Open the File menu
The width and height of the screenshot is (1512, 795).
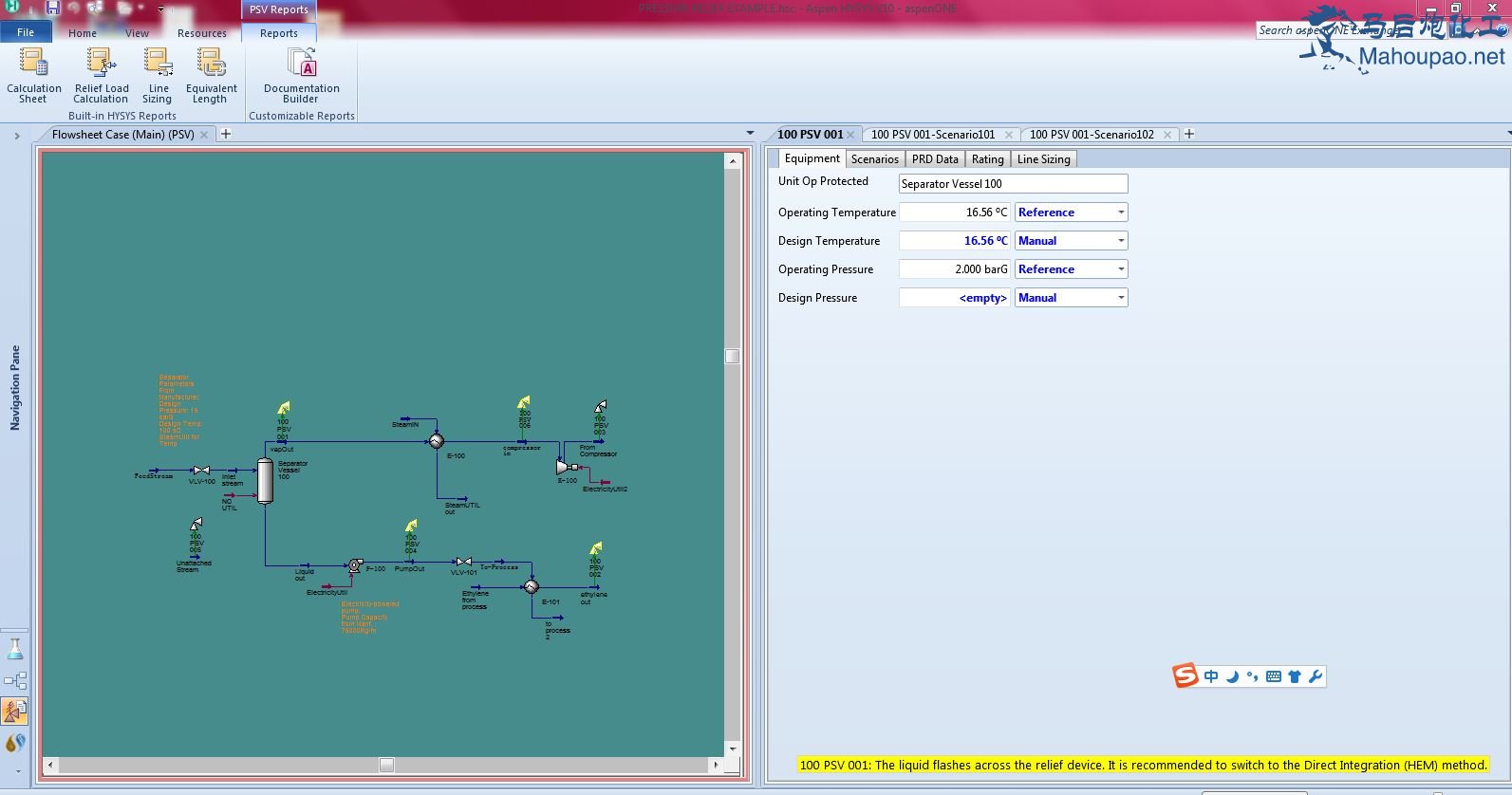click(x=26, y=32)
